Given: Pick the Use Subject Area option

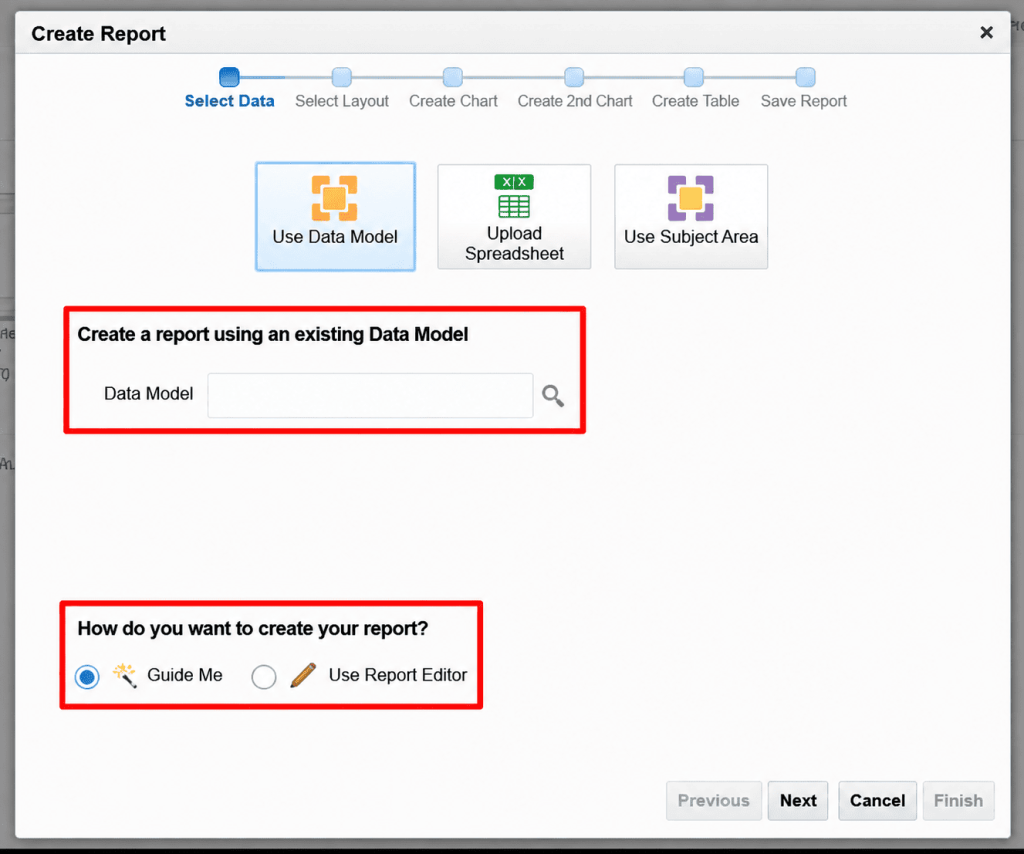Looking at the screenshot, I should point(691,216).
